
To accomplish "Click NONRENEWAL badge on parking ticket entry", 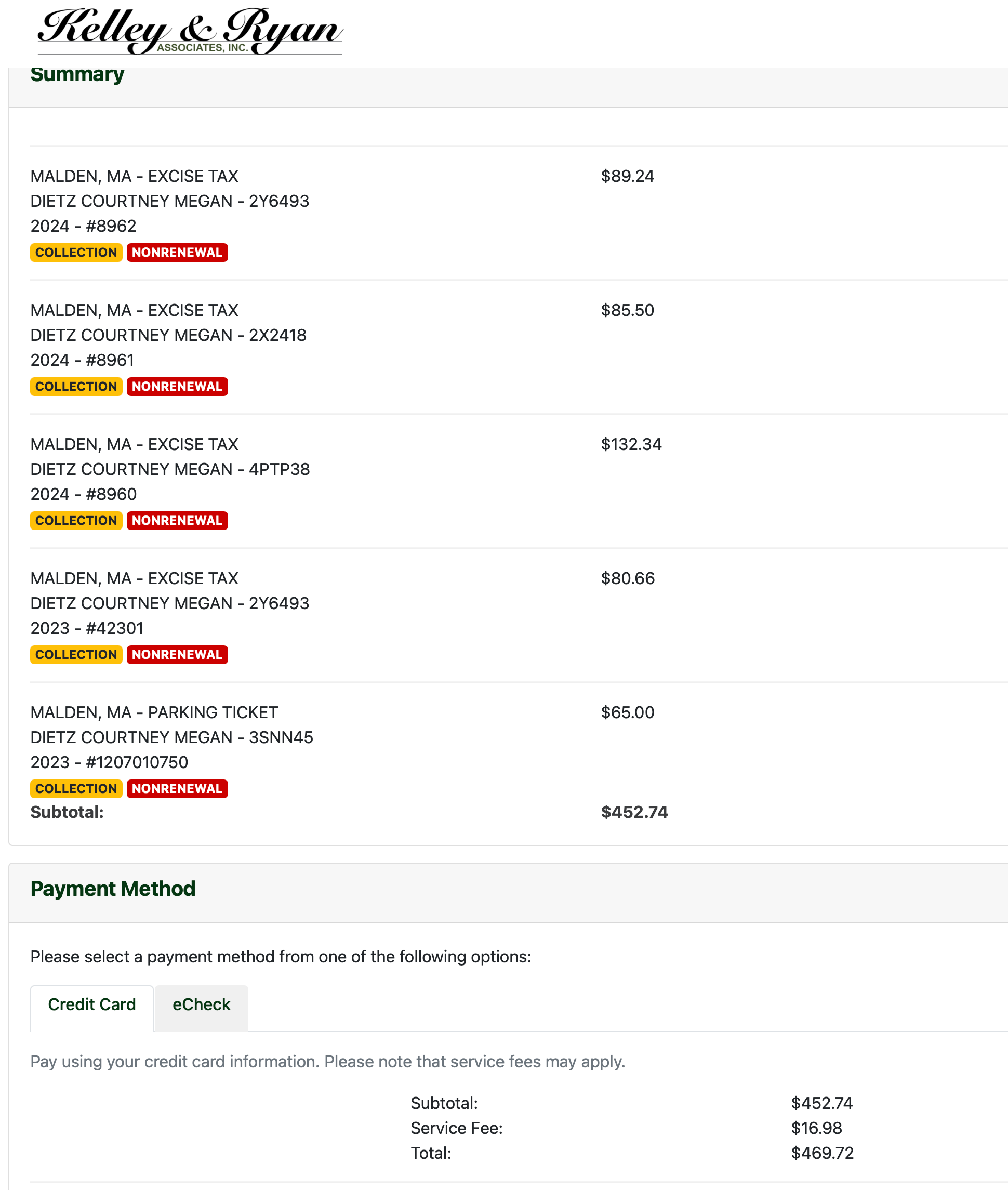I will click(177, 789).
